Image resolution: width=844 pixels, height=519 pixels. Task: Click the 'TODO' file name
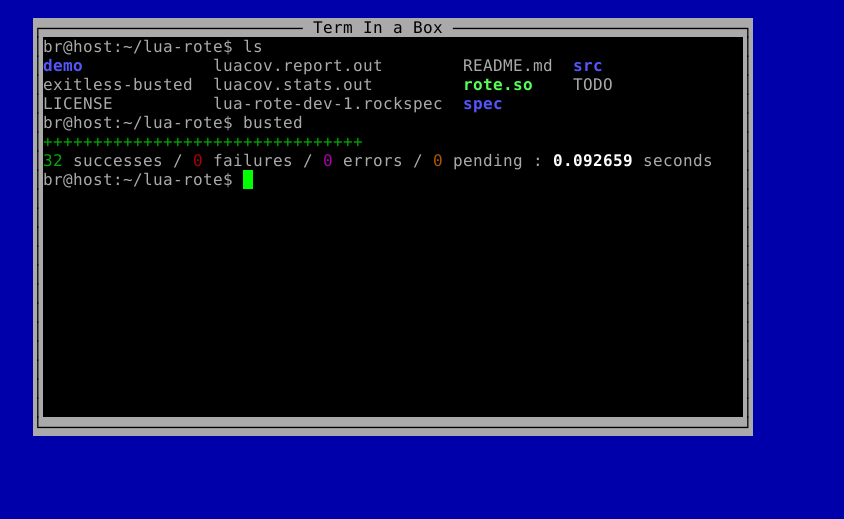tap(592, 85)
